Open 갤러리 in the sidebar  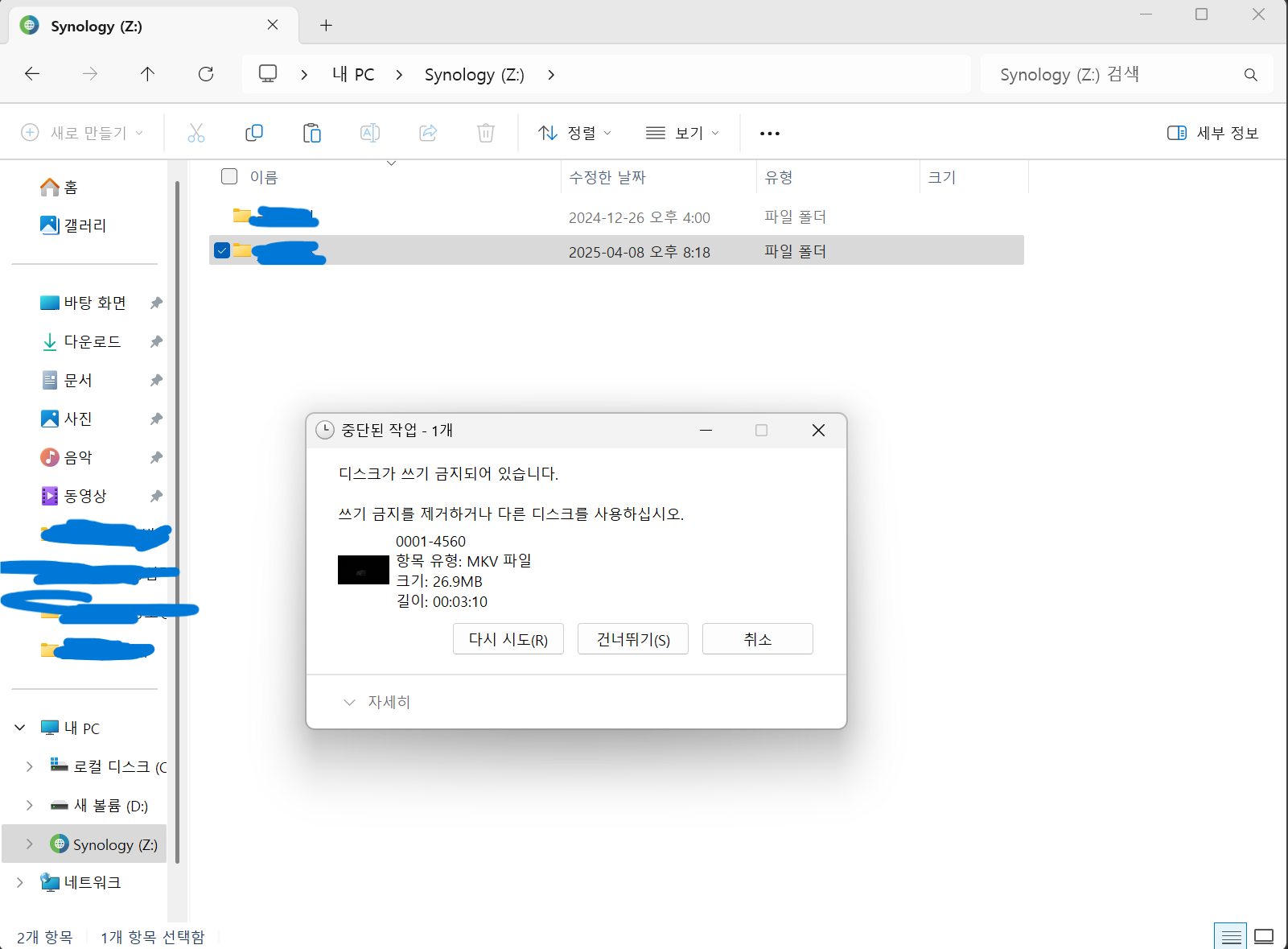click(73, 226)
